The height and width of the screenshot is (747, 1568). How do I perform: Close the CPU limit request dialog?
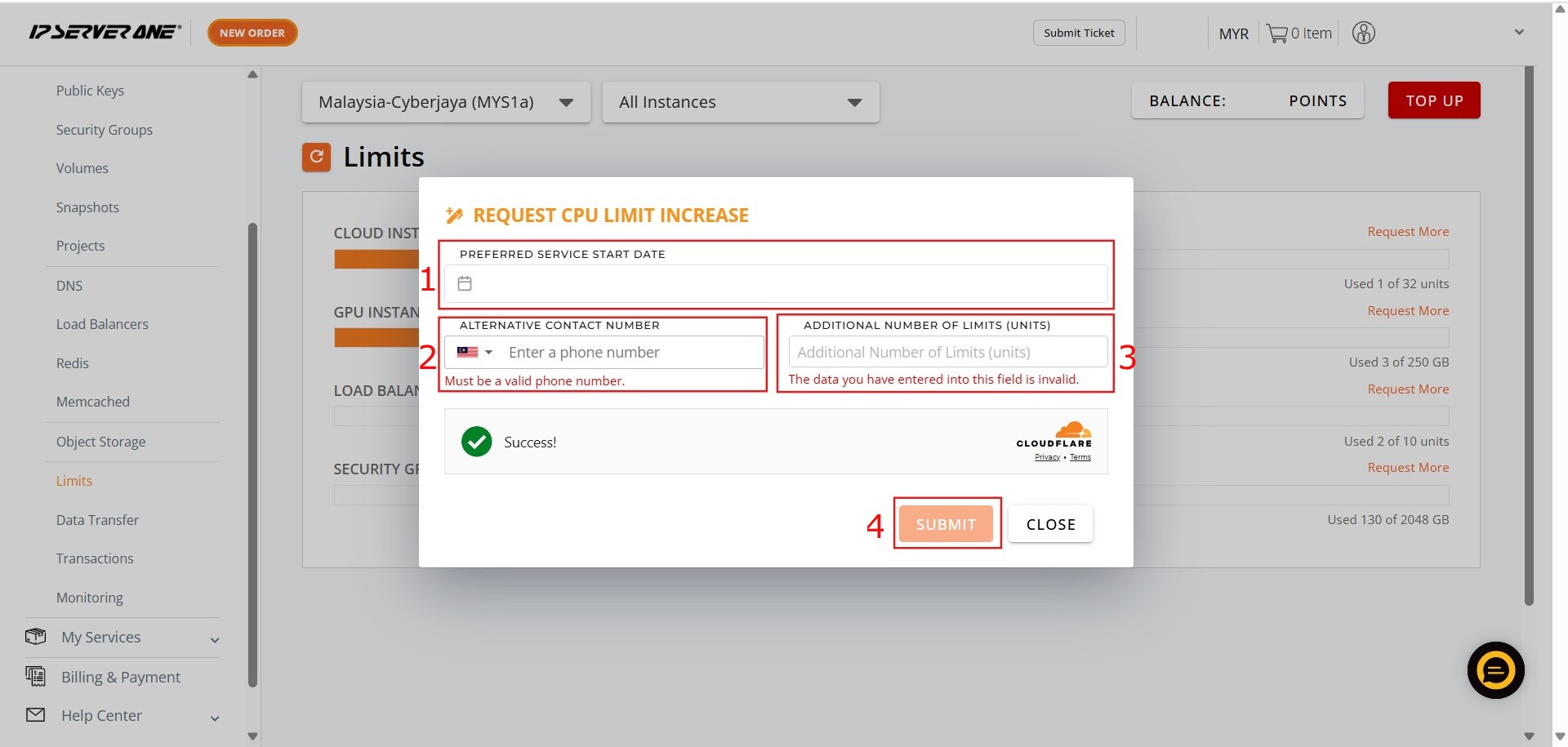tap(1049, 524)
